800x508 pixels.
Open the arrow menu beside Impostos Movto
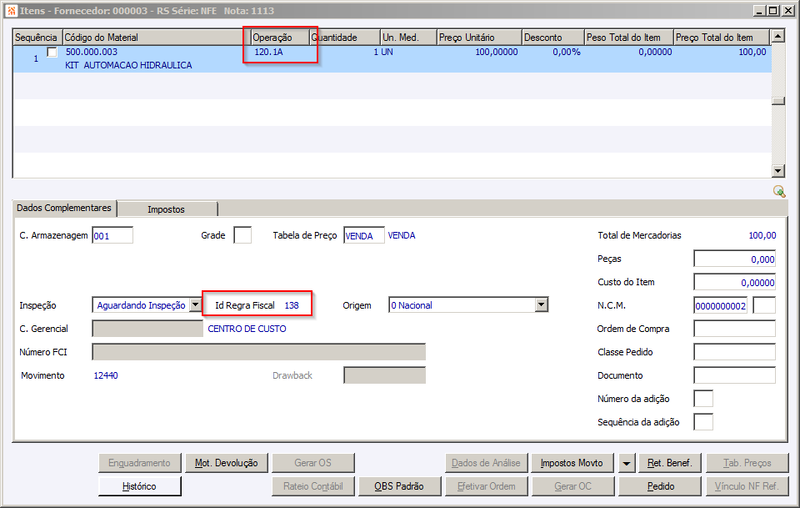(x=626, y=463)
